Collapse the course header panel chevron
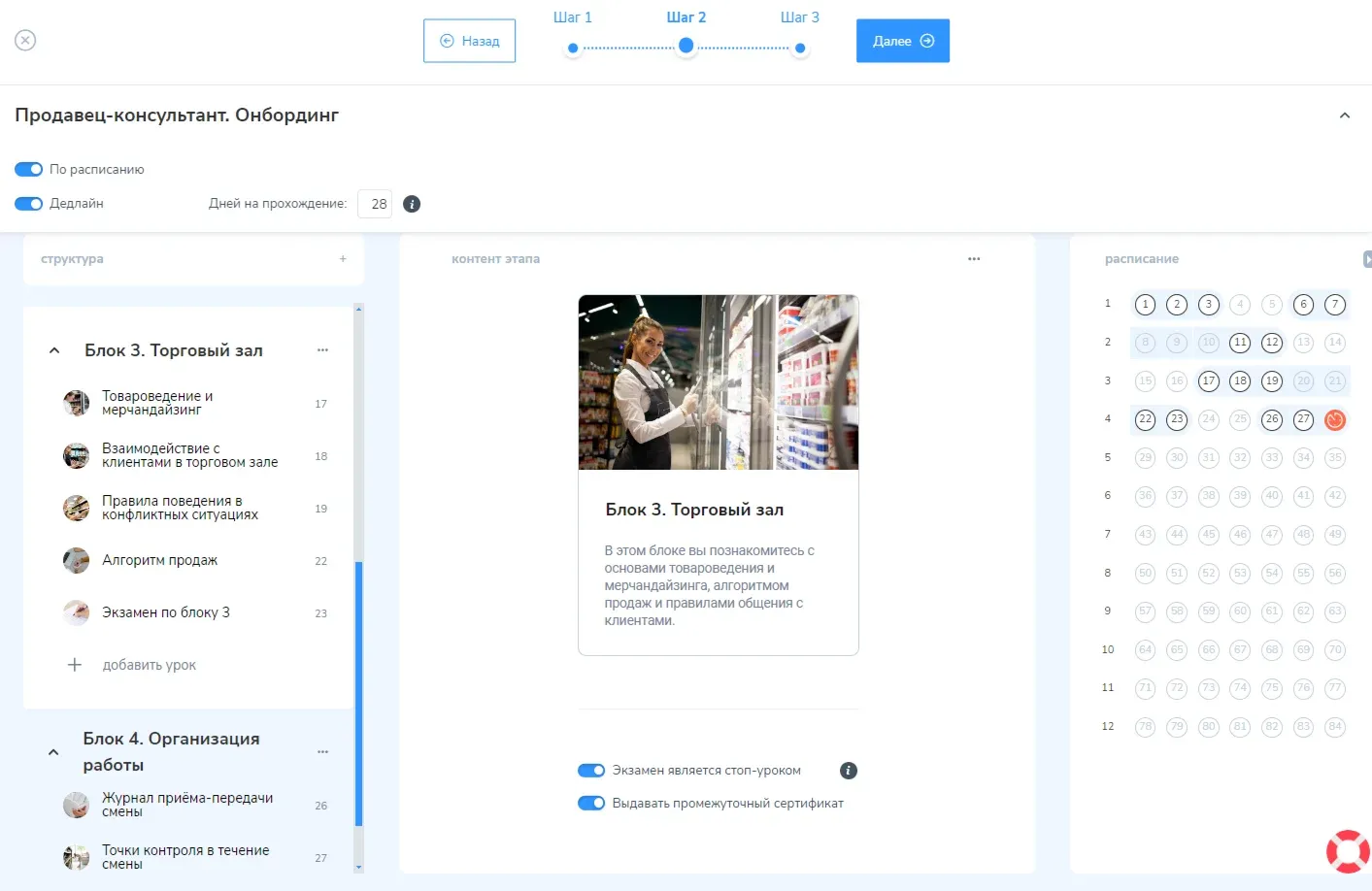The width and height of the screenshot is (1372, 891). pyautogui.click(x=1345, y=115)
